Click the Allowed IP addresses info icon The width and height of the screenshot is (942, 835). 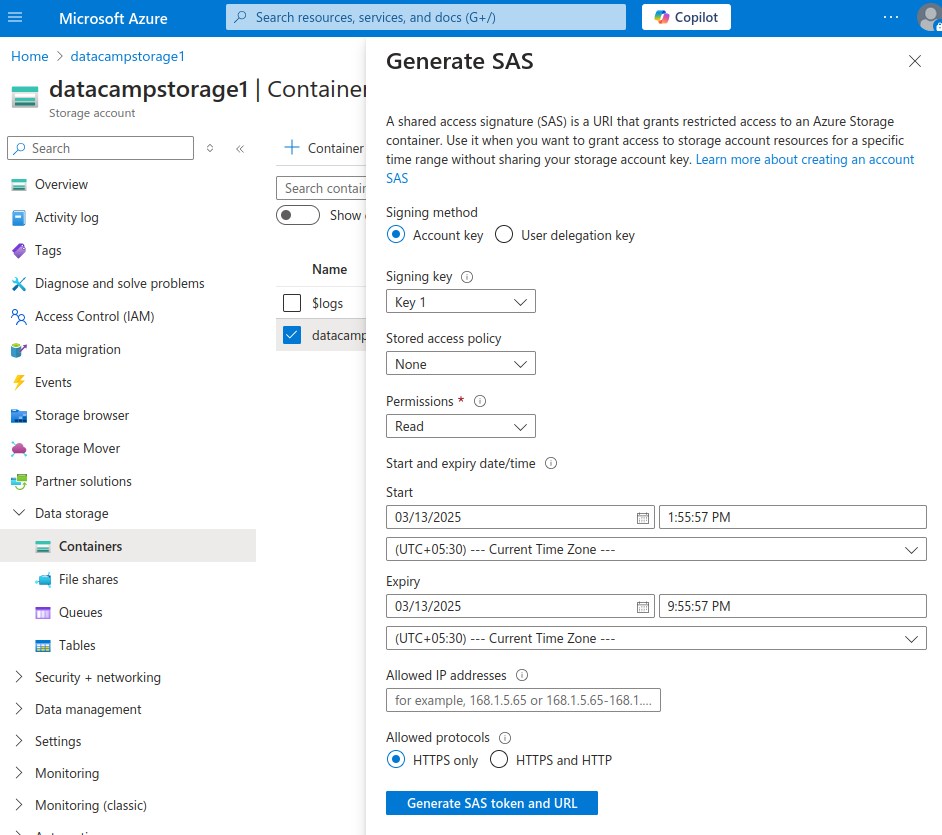pyautogui.click(x=521, y=675)
